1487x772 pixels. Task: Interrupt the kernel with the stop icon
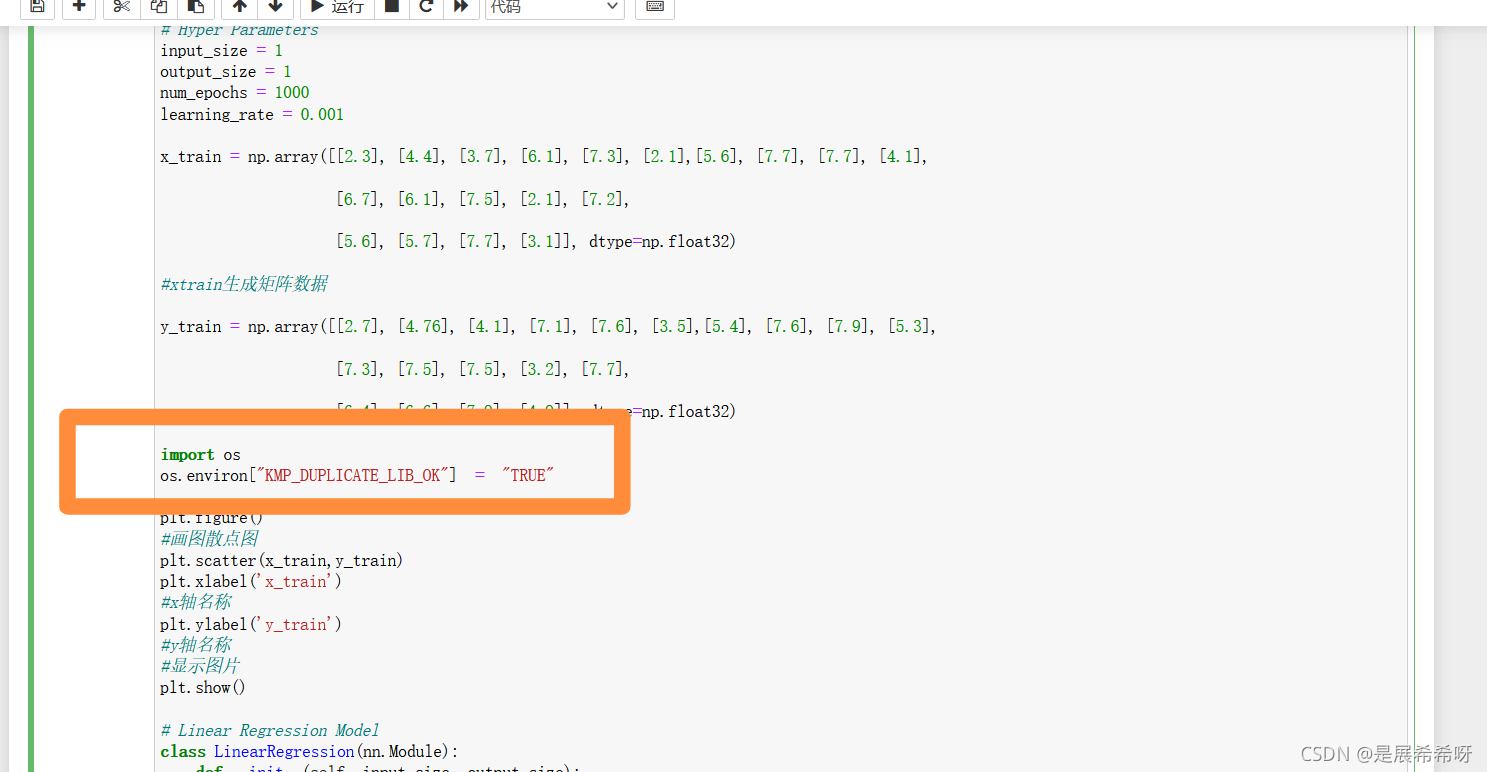[392, 7]
